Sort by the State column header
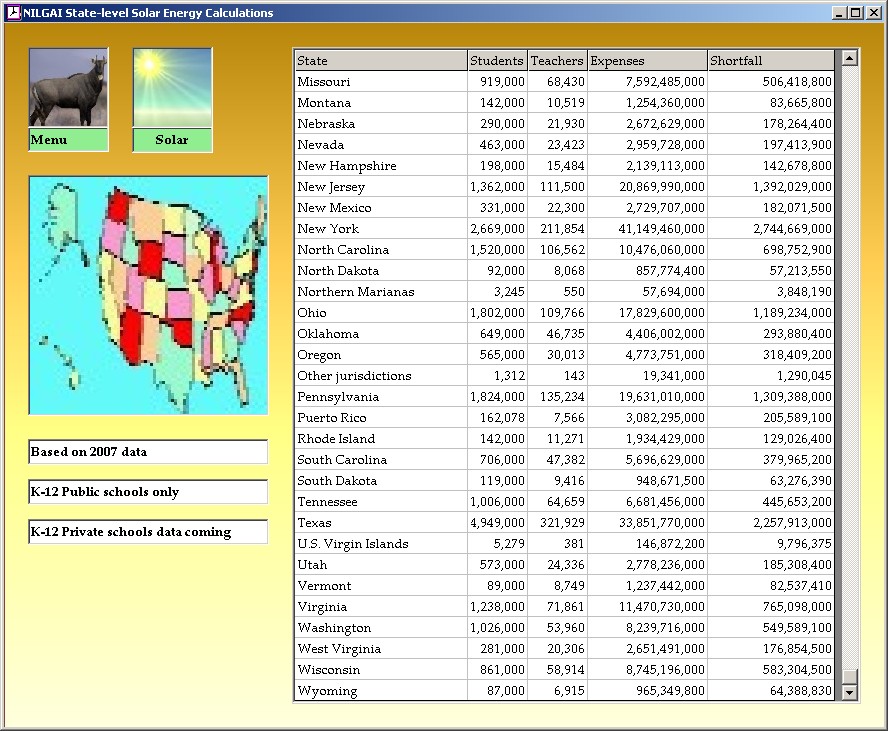888x731 pixels. click(x=380, y=61)
